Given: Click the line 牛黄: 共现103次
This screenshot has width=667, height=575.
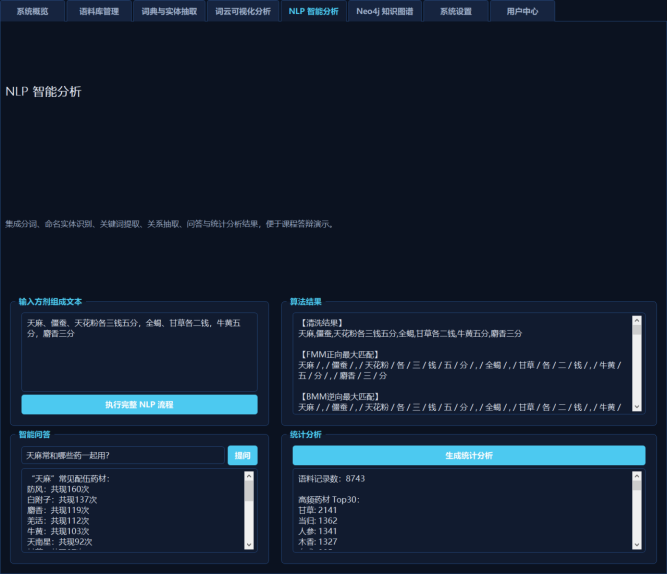Looking at the screenshot, I should click(x=58, y=531).
